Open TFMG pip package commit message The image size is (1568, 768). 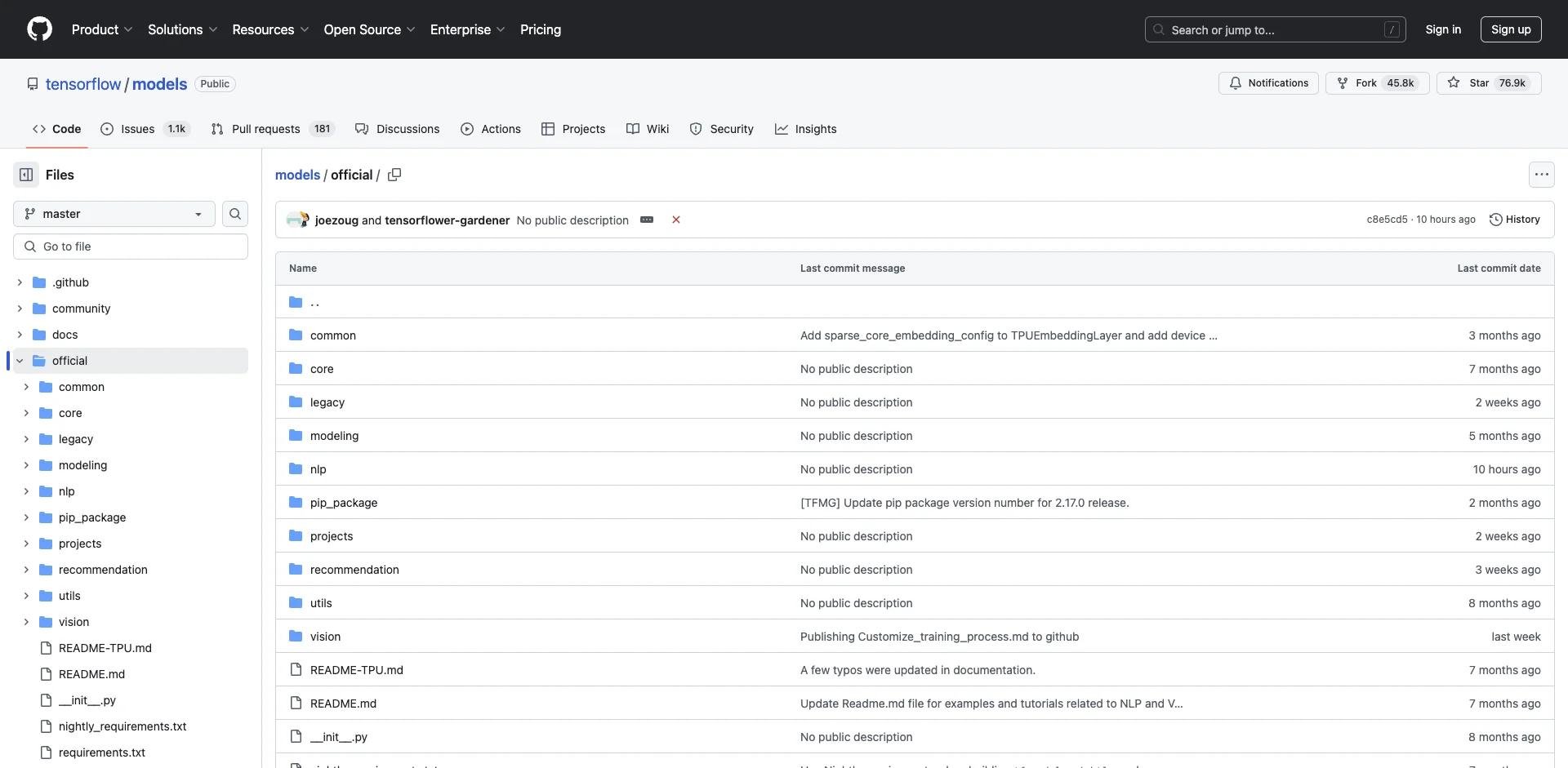[x=964, y=503]
